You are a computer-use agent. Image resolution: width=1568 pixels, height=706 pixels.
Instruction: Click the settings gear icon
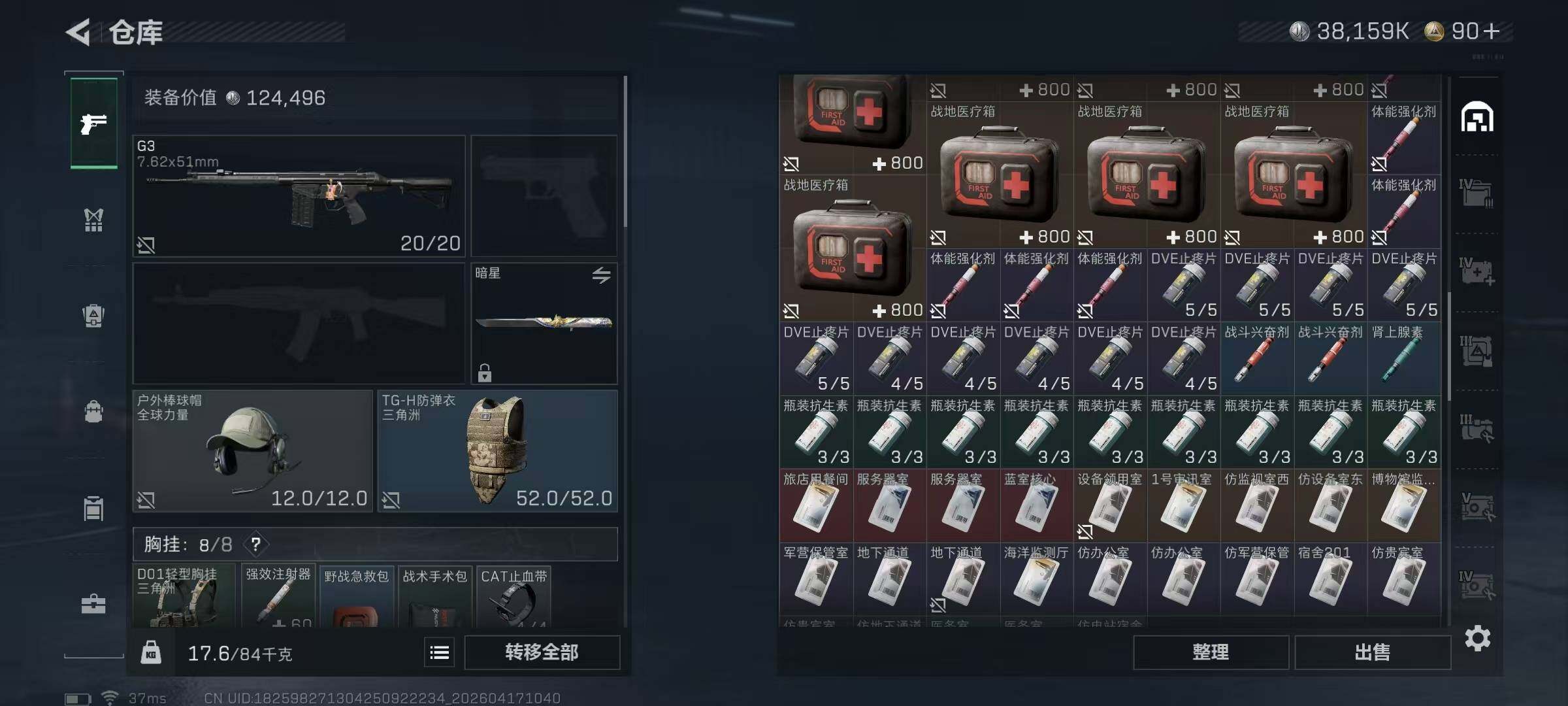coord(1477,638)
